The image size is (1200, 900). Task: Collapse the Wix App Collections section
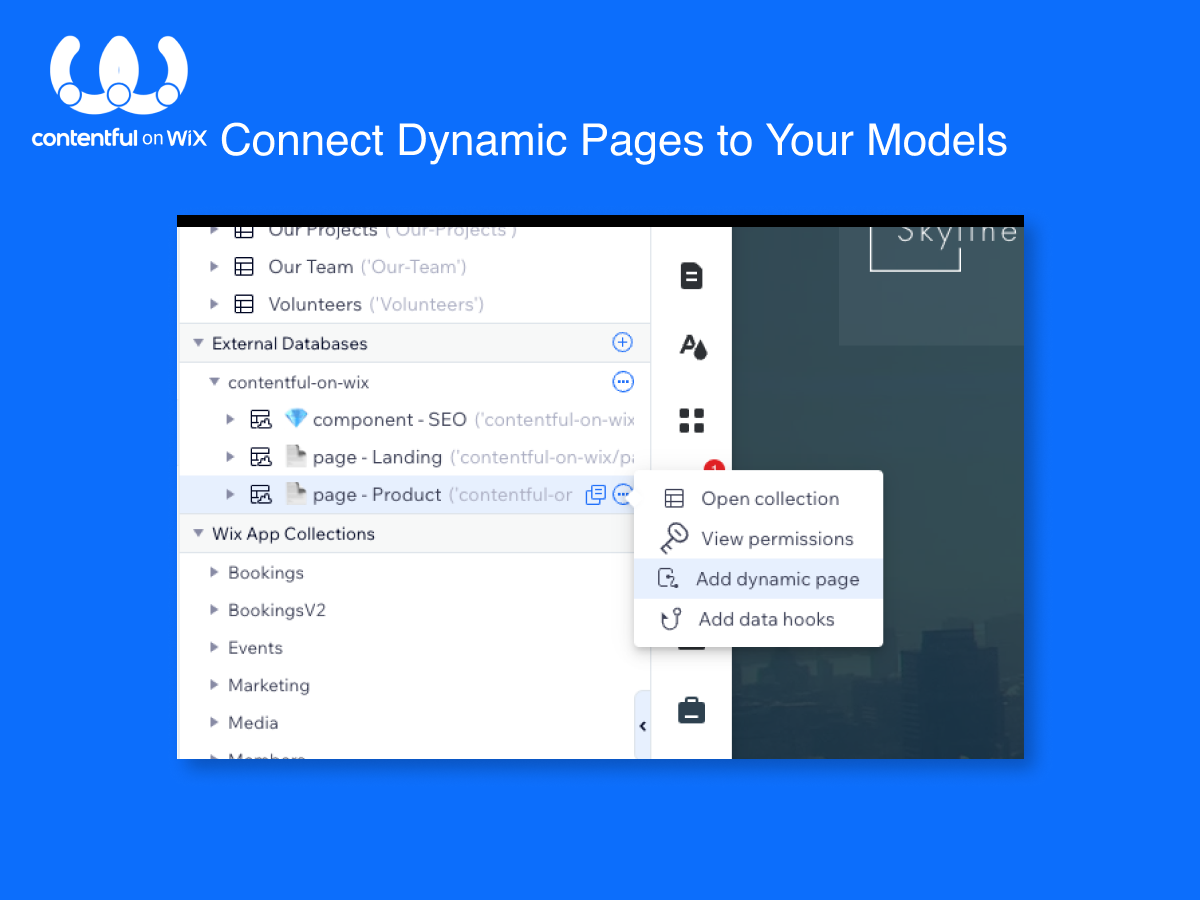[197, 534]
